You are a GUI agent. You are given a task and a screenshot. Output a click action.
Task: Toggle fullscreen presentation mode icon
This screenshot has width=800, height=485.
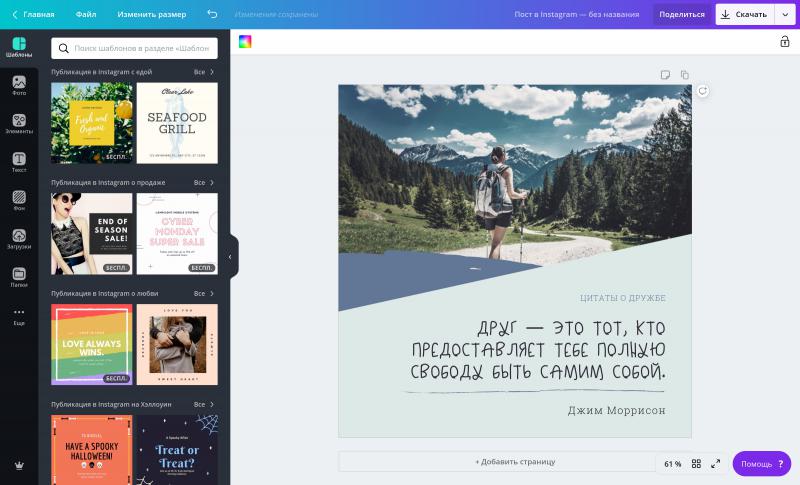click(x=715, y=464)
